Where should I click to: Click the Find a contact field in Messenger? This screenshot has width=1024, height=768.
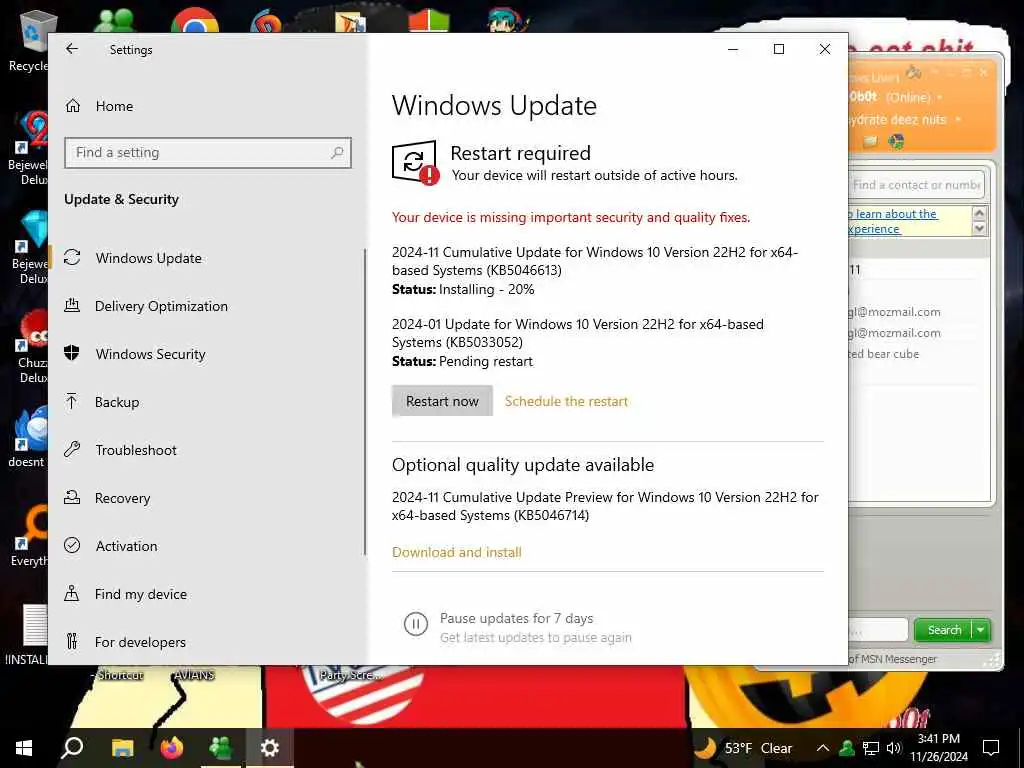click(x=916, y=185)
